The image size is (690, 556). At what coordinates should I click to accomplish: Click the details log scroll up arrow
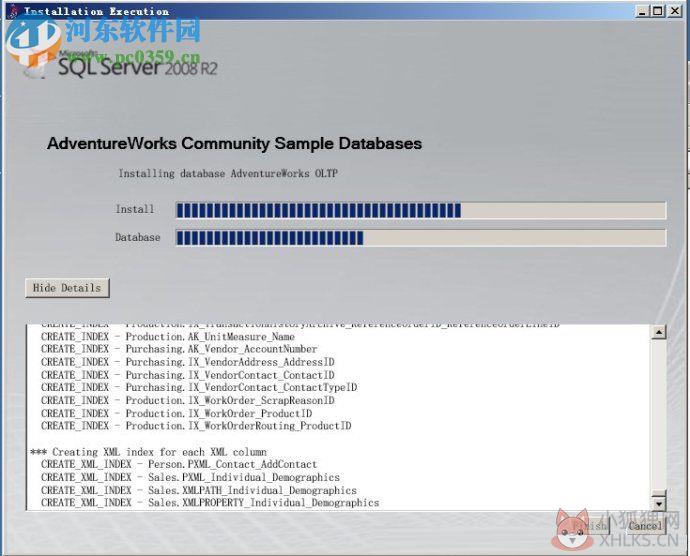[658, 332]
